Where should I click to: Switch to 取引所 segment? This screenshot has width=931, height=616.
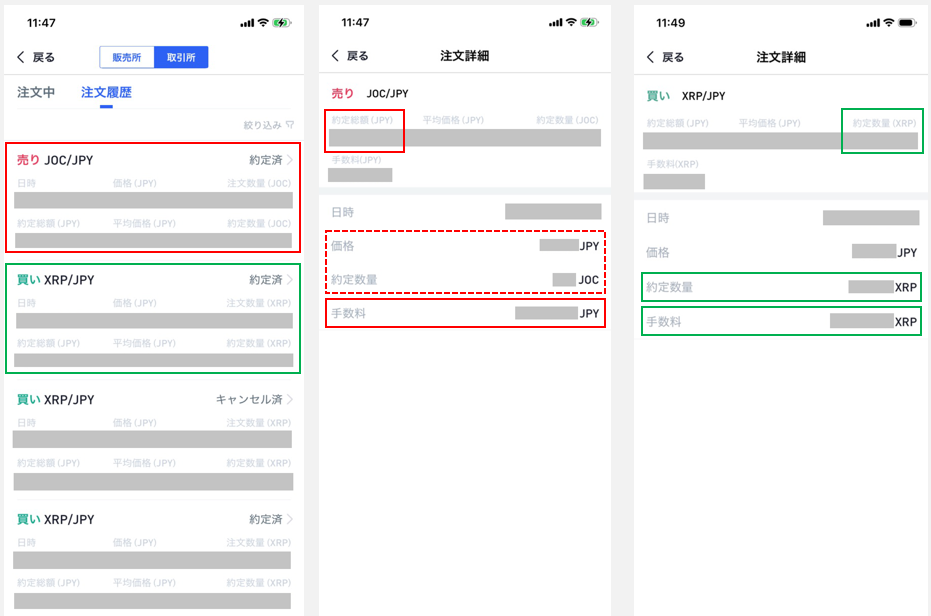click(x=181, y=57)
